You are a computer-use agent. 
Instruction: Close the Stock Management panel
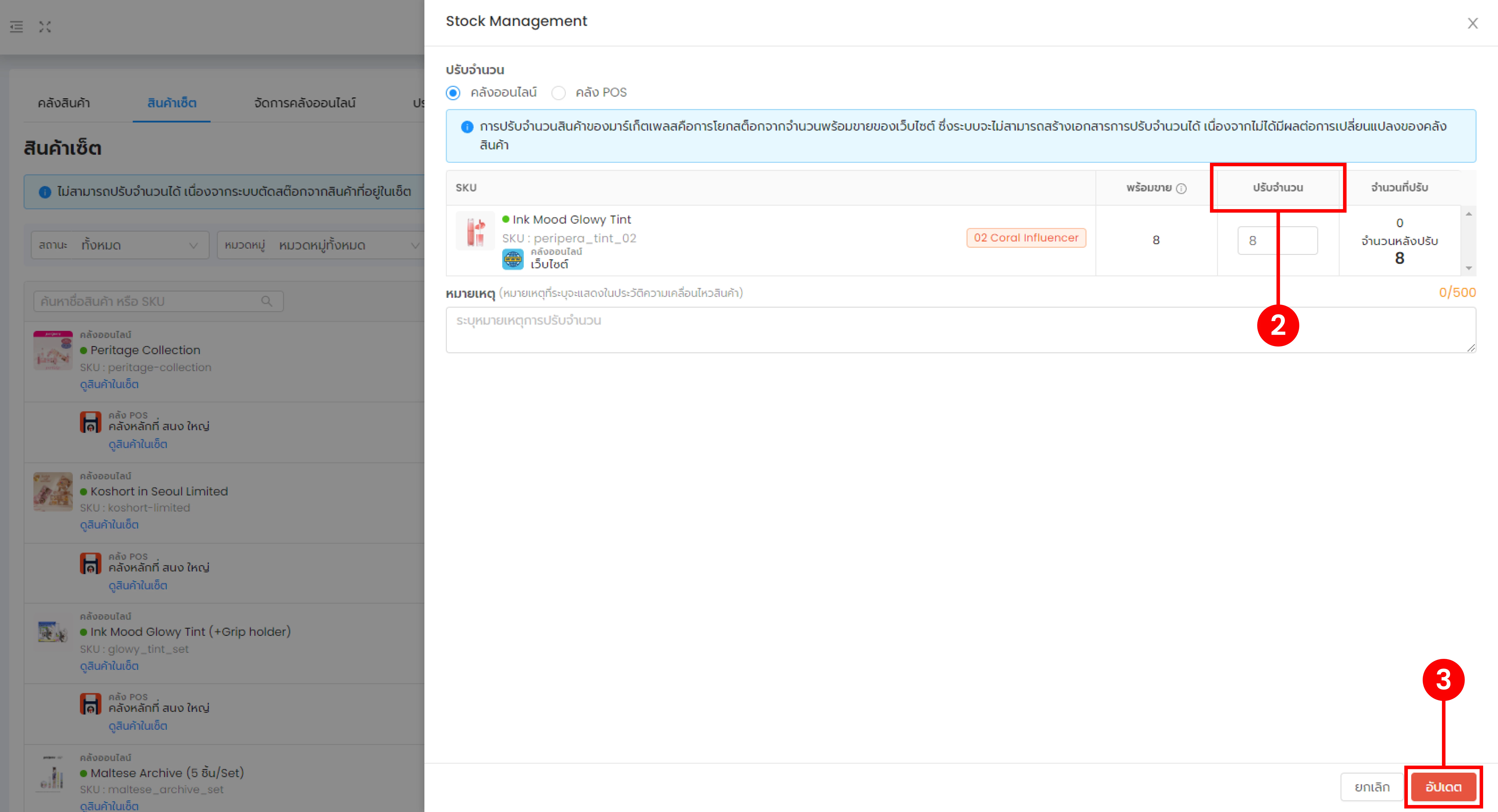(x=1472, y=23)
